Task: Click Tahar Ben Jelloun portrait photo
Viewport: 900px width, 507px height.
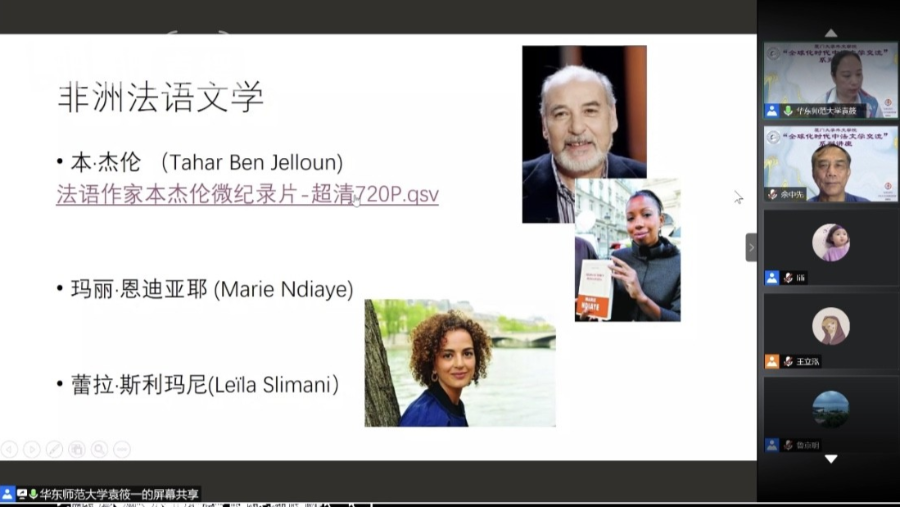Action: [x=584, y=134]
